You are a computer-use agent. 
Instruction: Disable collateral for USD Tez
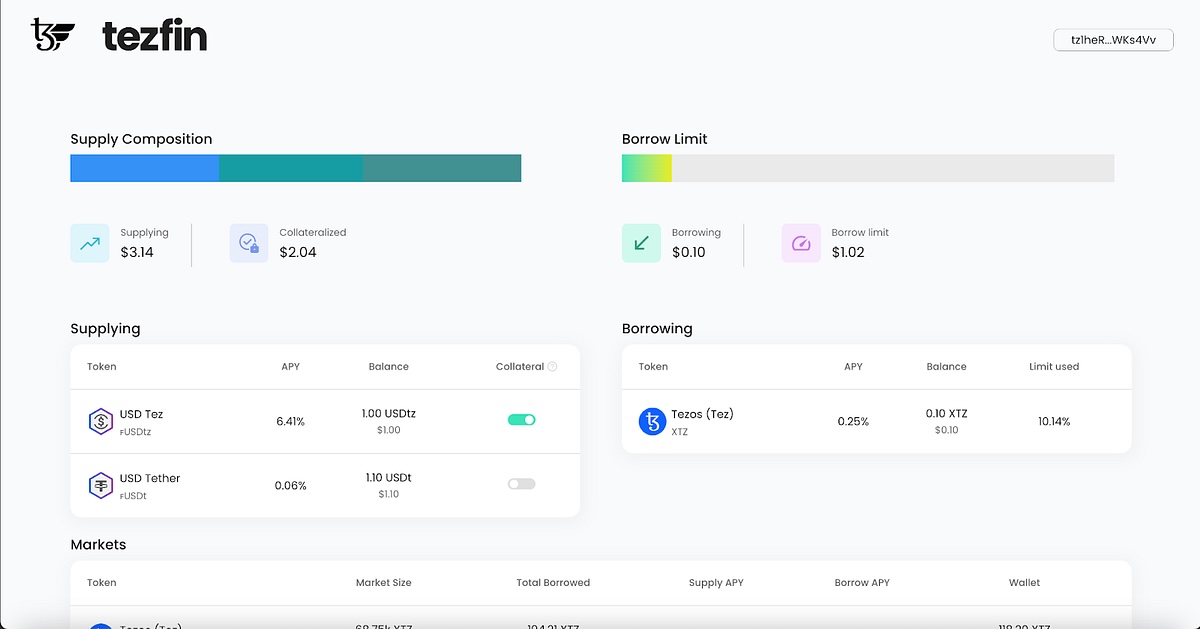coord(522,420)
